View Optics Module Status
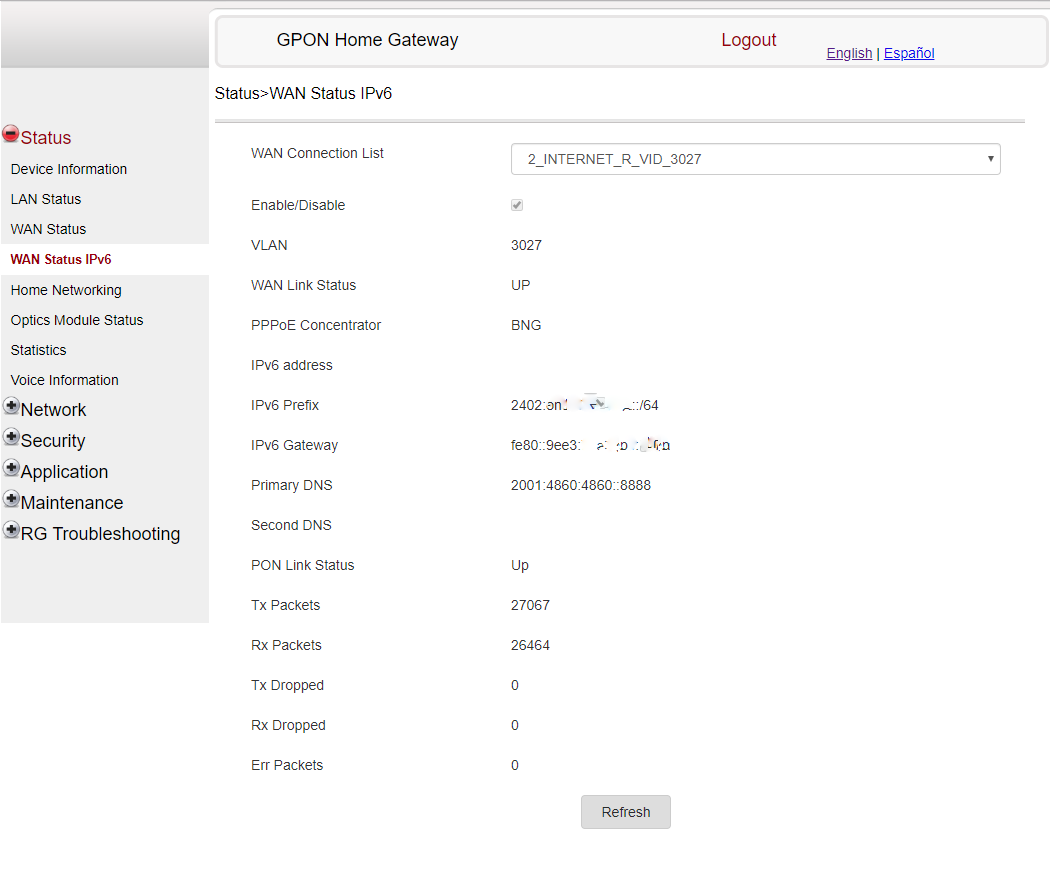The height and width of the screenshot is (896, 1050). (x=77, y=320)
